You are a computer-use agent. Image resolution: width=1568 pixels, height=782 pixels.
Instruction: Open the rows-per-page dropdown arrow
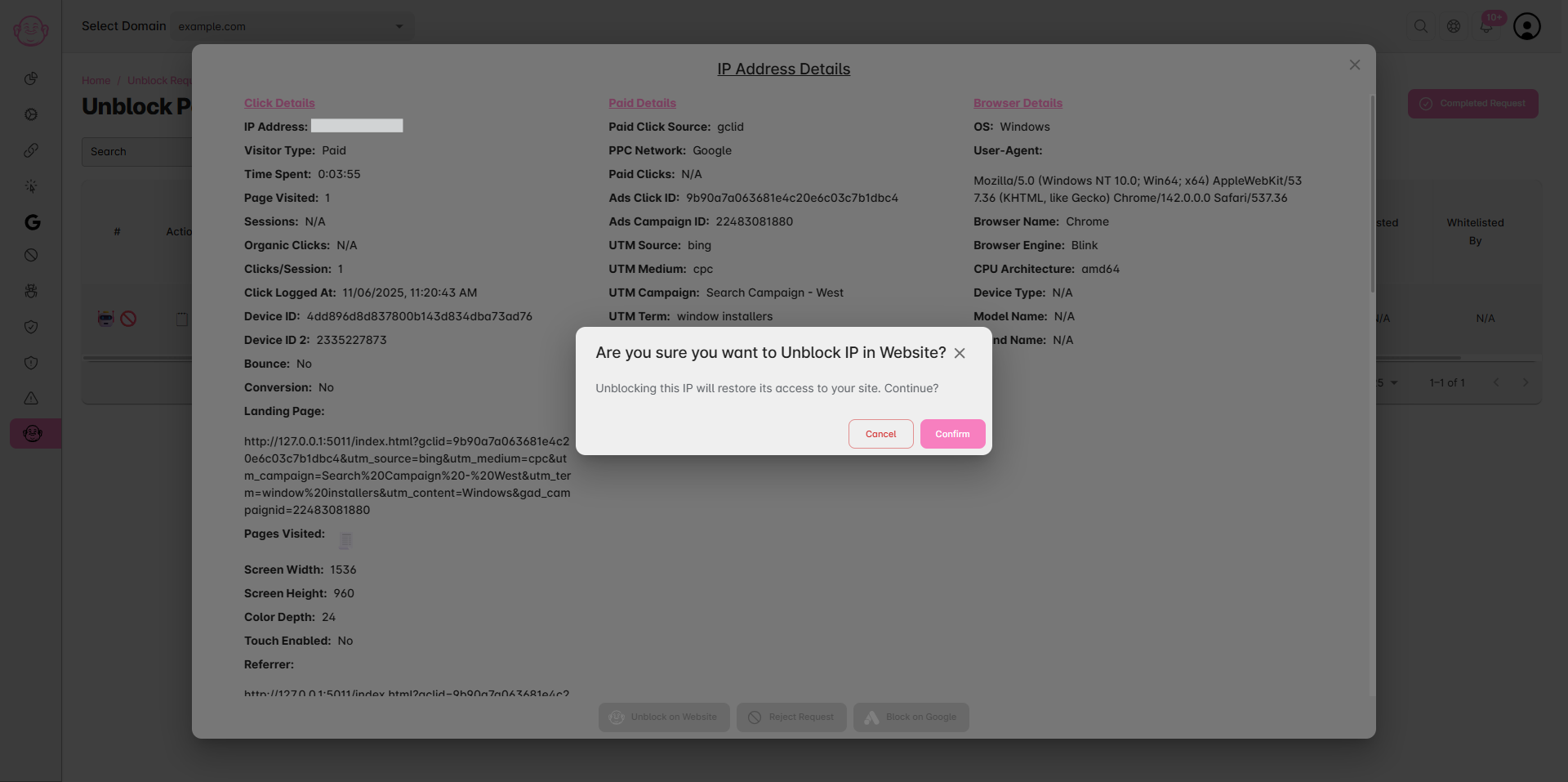pyautogui.click(x=1394, y=382)
